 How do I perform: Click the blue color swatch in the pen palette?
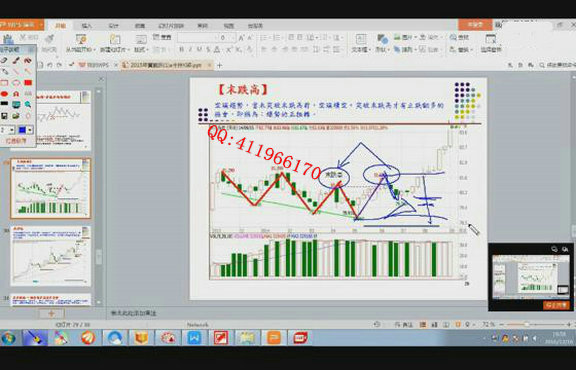22,130
